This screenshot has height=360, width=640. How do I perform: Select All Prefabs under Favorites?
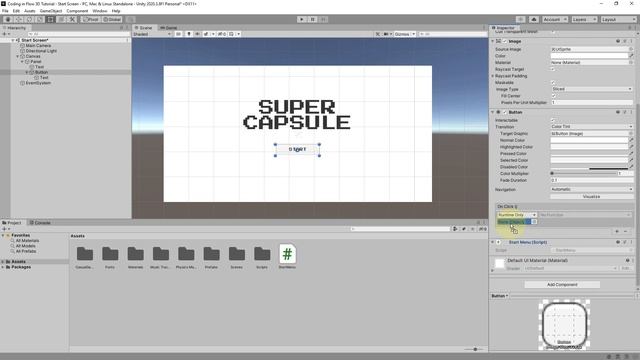click(26, 251)
